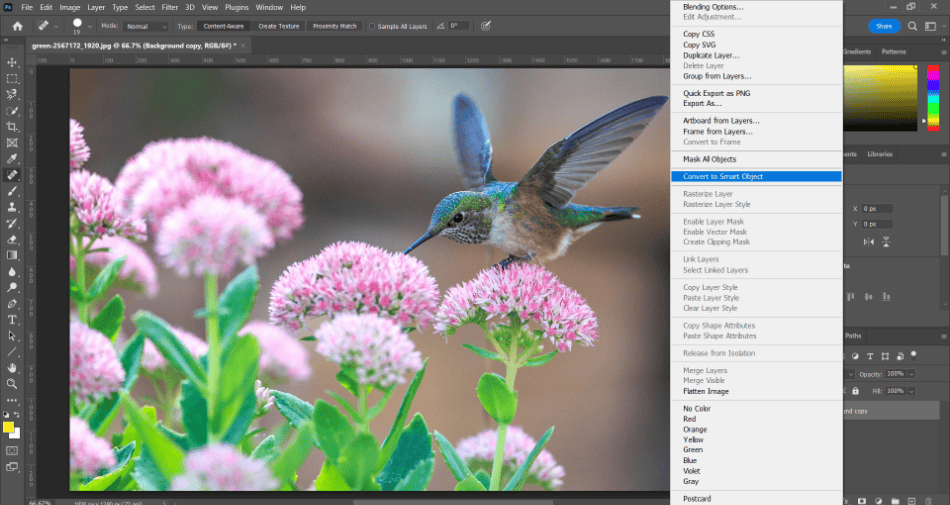Click the Change Screen Mode icon
The width and height of the screenshot is (950, 505).
click(x=12, y=467)
